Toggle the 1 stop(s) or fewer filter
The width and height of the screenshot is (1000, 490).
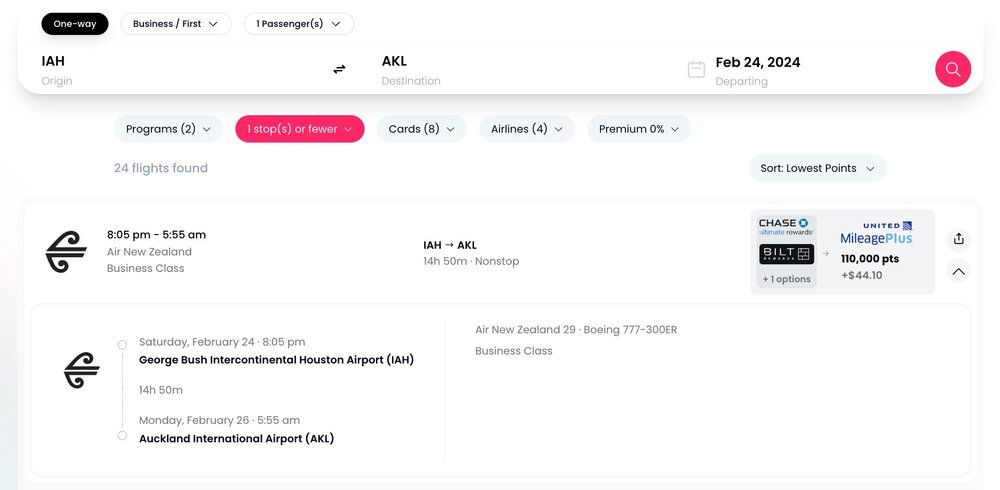(299, 129)
